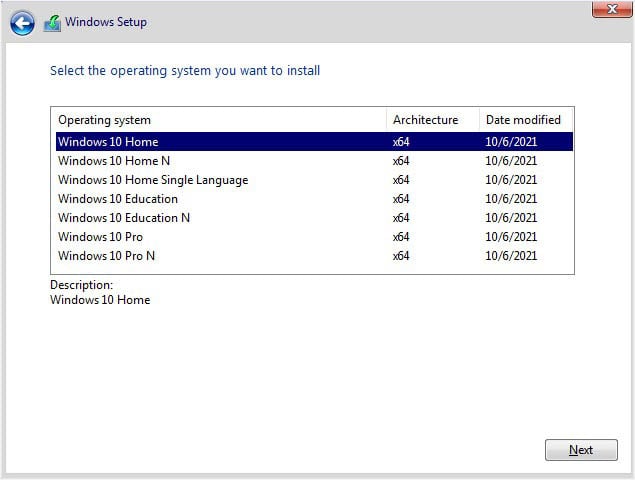Click the x64 cell of Windows 10 Education
Screen dimensions: 635x480
tap(401, 199)
